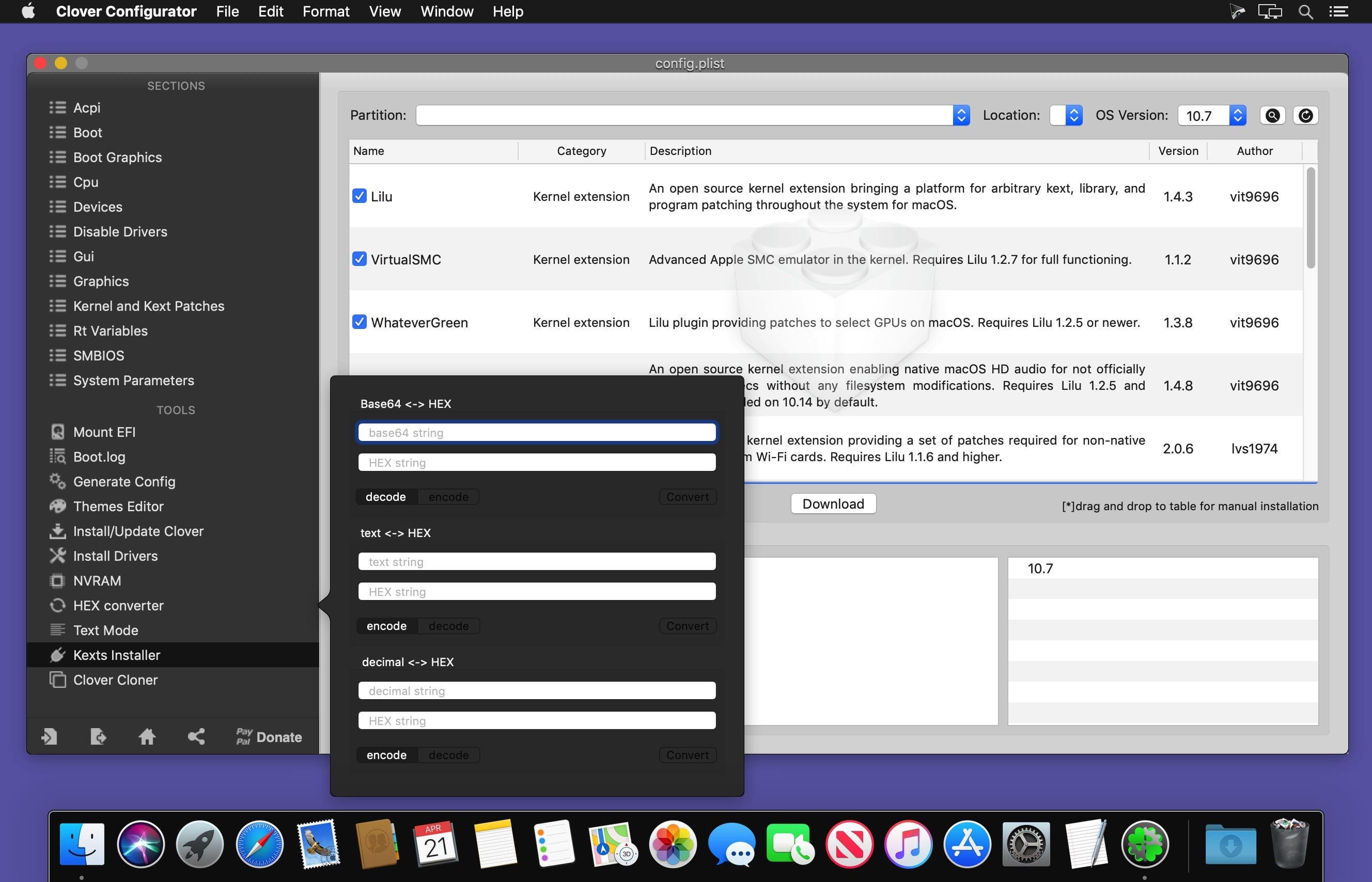This screenshot has width=1372, height=882.
Task: Open Clover Configurator icon in the Dock
Action: [1145, 845]
